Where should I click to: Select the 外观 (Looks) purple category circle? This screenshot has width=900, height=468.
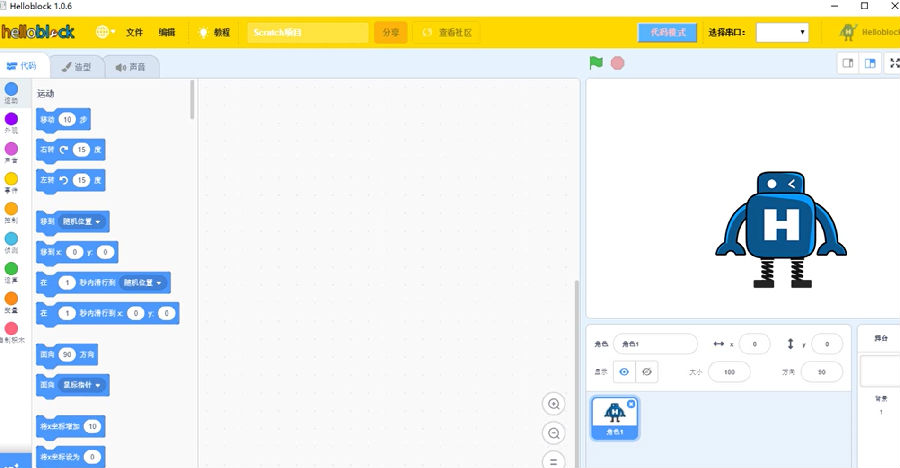click(11, 119)
